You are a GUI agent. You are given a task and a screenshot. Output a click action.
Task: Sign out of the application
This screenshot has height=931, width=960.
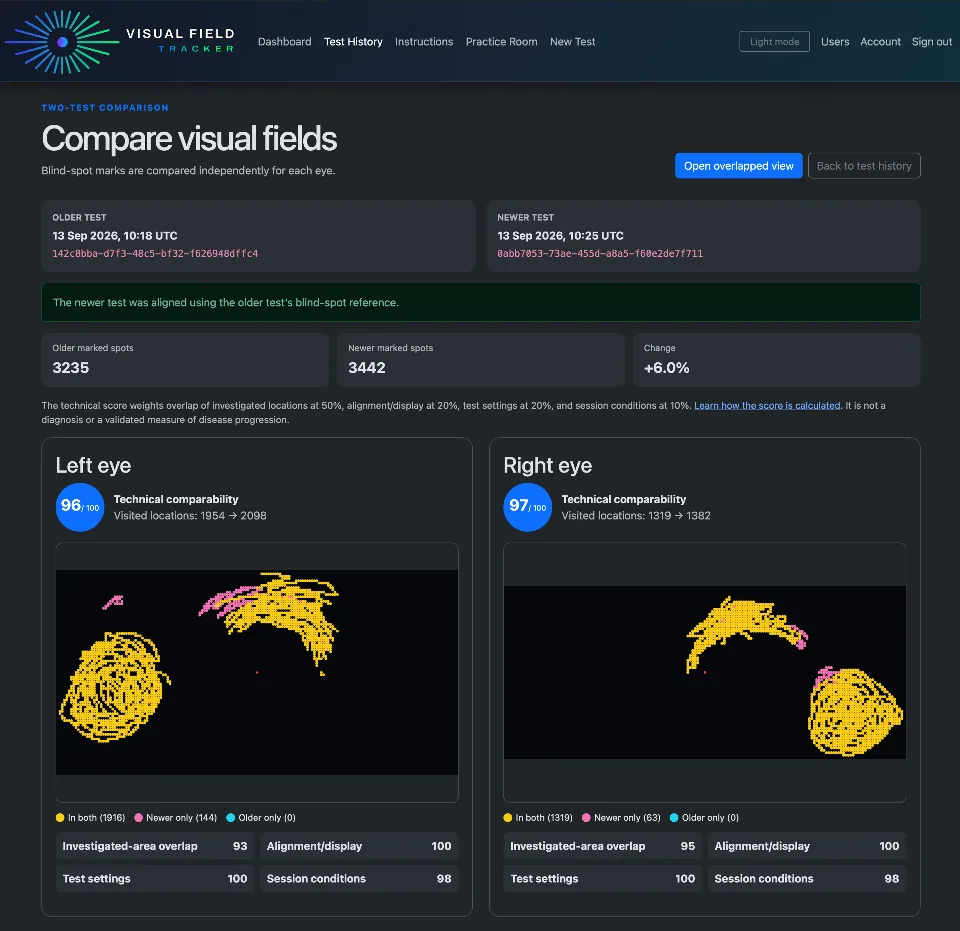(932, 42)
